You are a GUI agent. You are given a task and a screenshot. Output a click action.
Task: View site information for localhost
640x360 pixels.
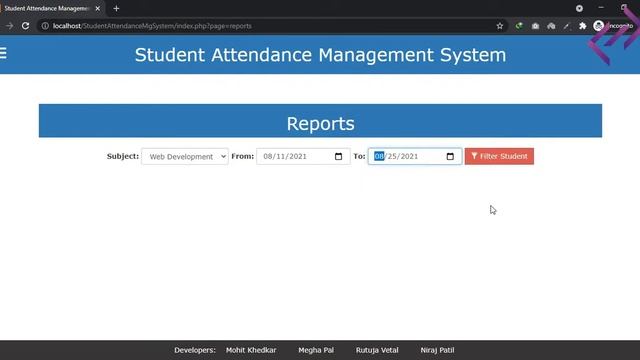pos(45,26)
